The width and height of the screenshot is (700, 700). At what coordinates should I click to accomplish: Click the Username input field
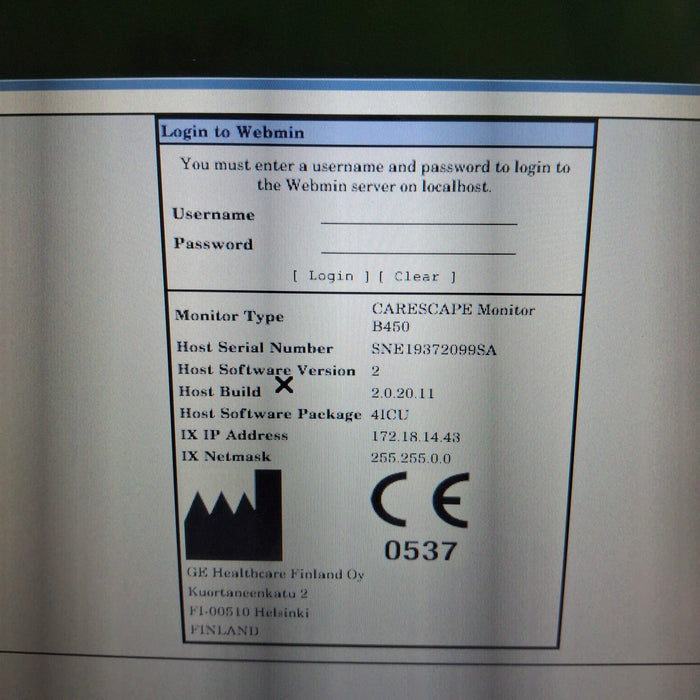(419, 215)
